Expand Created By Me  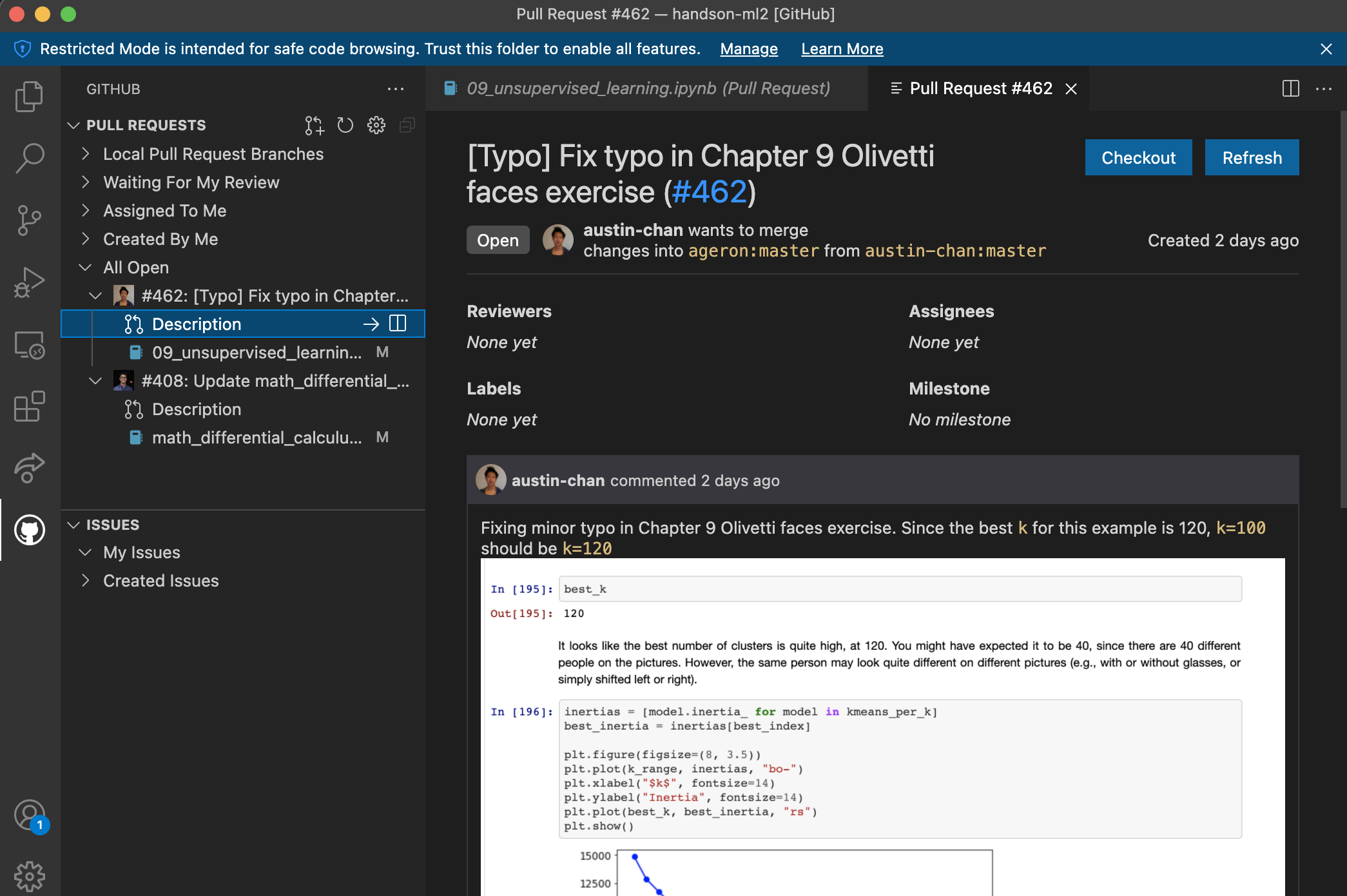(85, 239)
